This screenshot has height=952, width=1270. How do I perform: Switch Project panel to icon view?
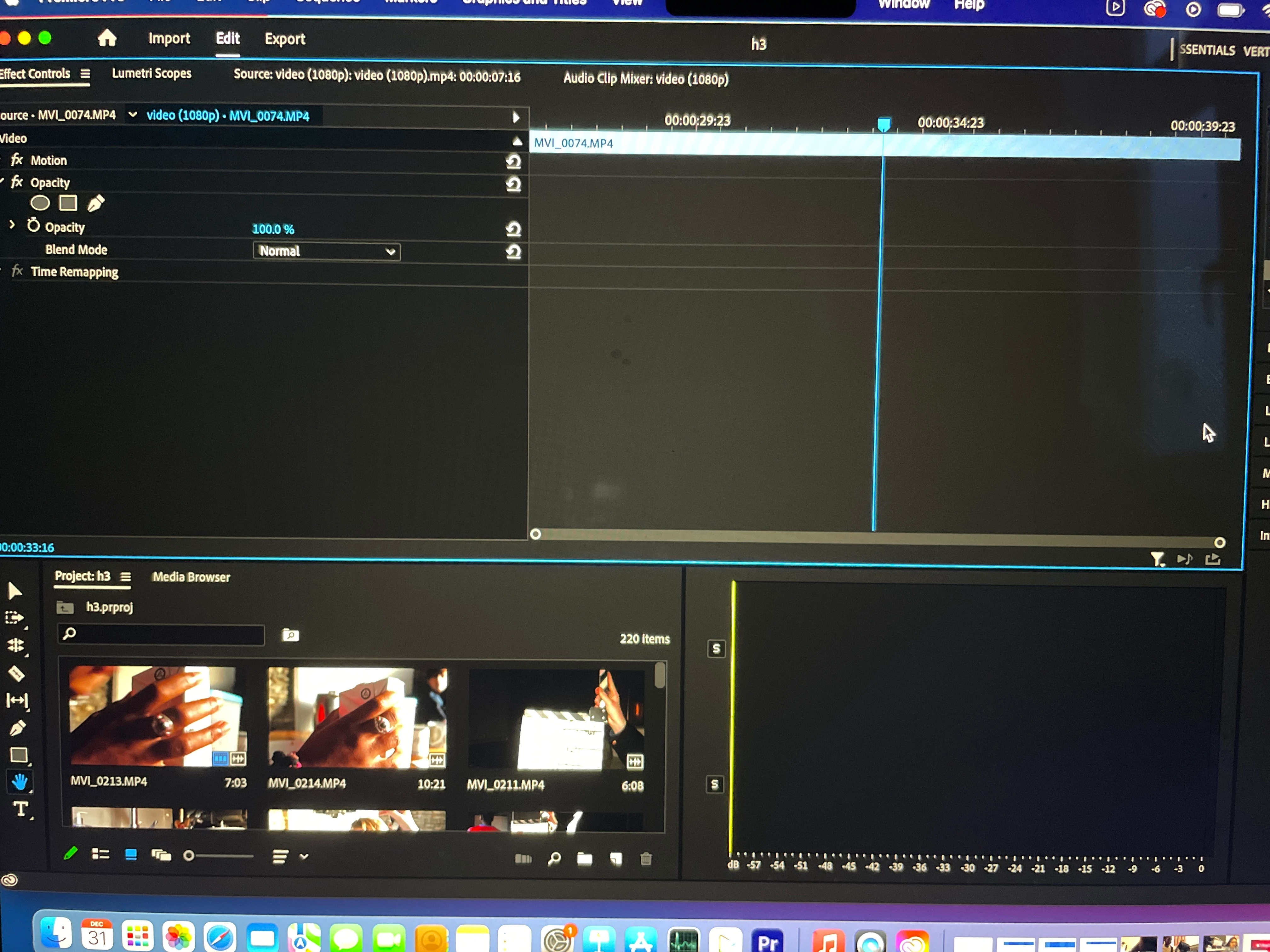click(x=131, y=855)
